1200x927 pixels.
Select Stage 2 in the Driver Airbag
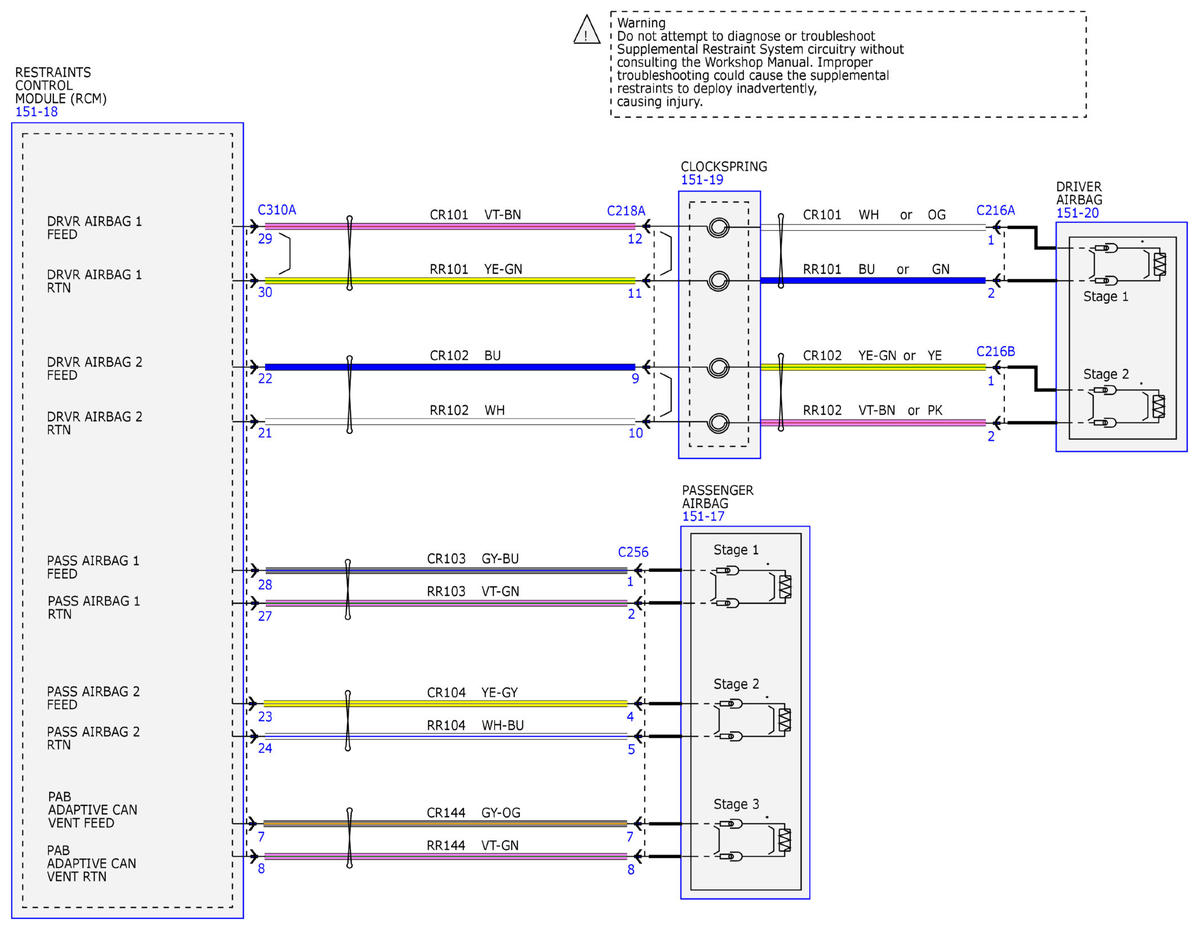(1106, 374)
